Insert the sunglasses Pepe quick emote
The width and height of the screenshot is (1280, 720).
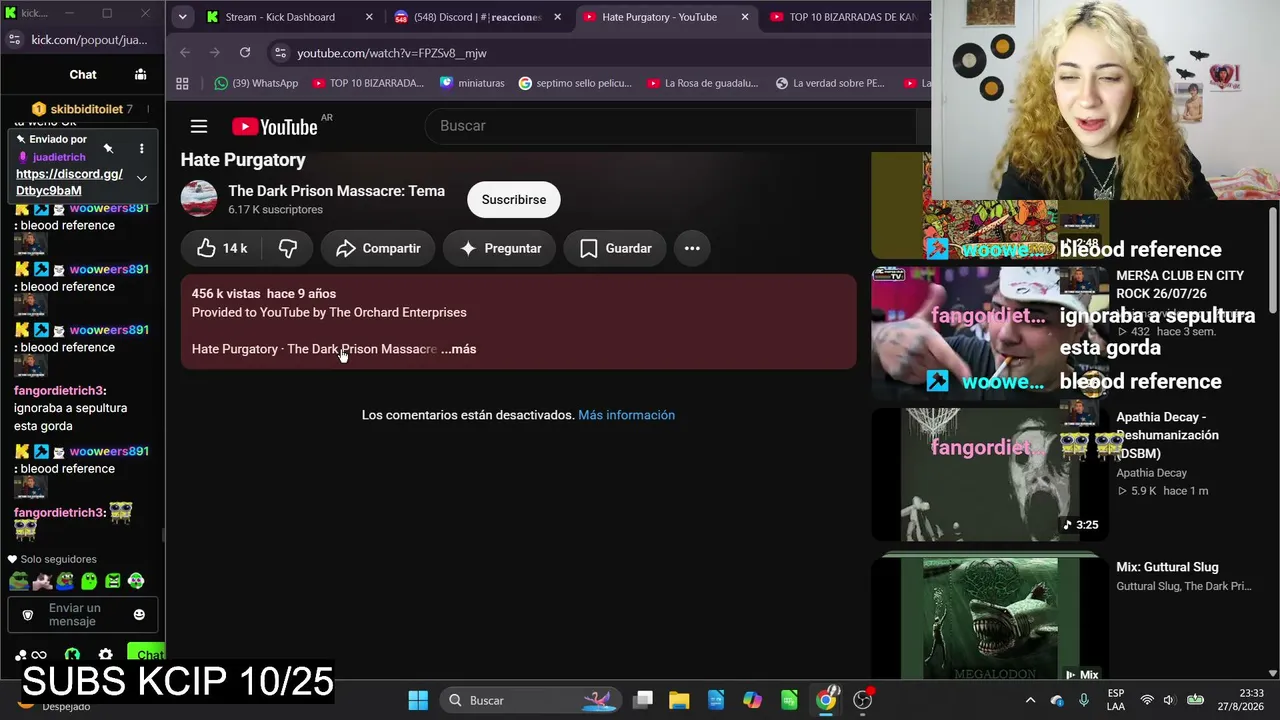tap(19, 581)
